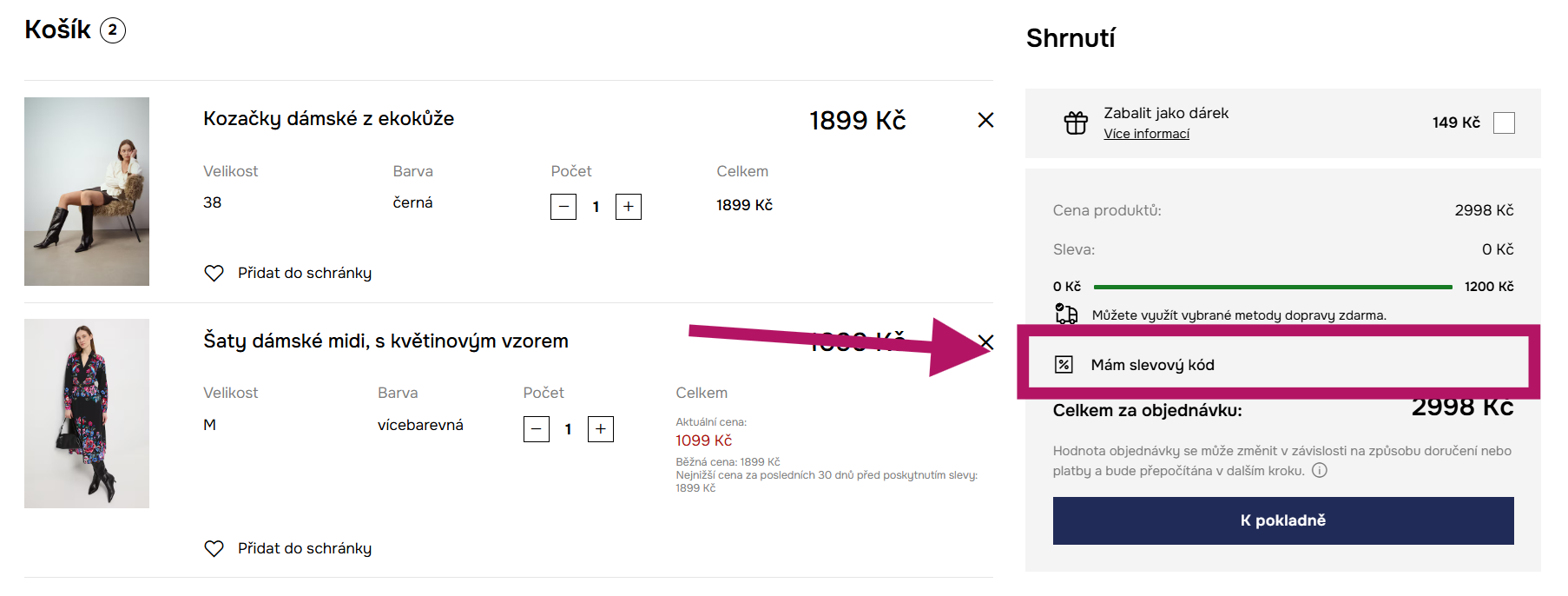This screenshot has height=596, width=1568.
Task: Expand the Mám slevový kód section
Action: 1152,365
